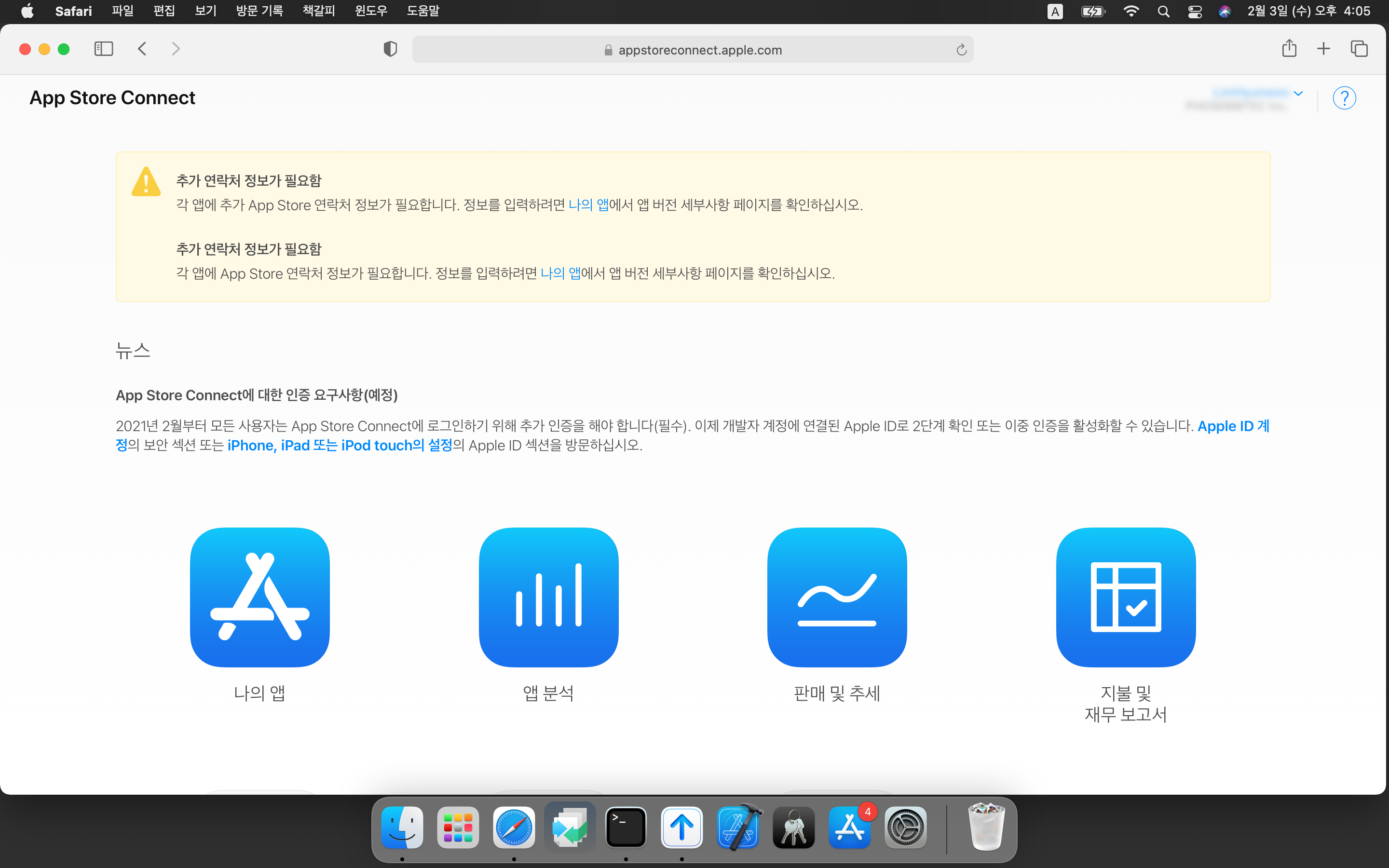1389x868 pixels.
Task: Open Control Center from menu bar
Action: 1195,12
